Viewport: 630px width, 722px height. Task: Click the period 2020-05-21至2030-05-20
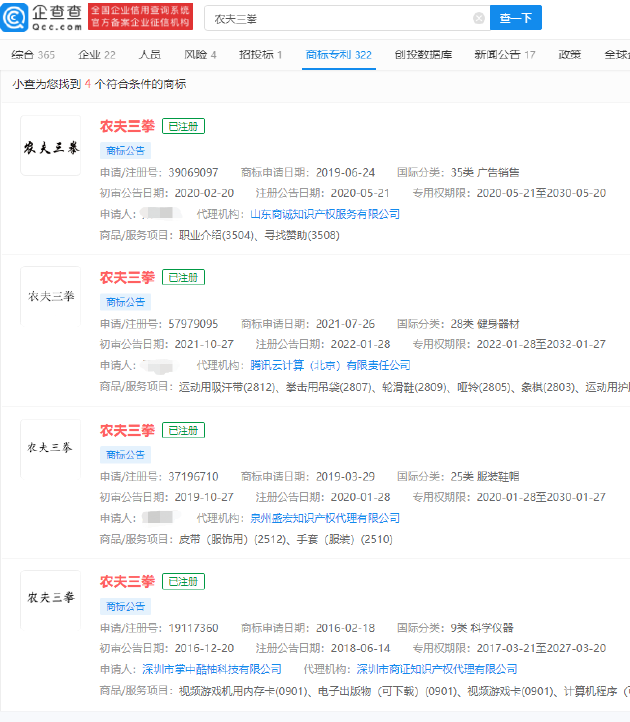click(541, 193)
